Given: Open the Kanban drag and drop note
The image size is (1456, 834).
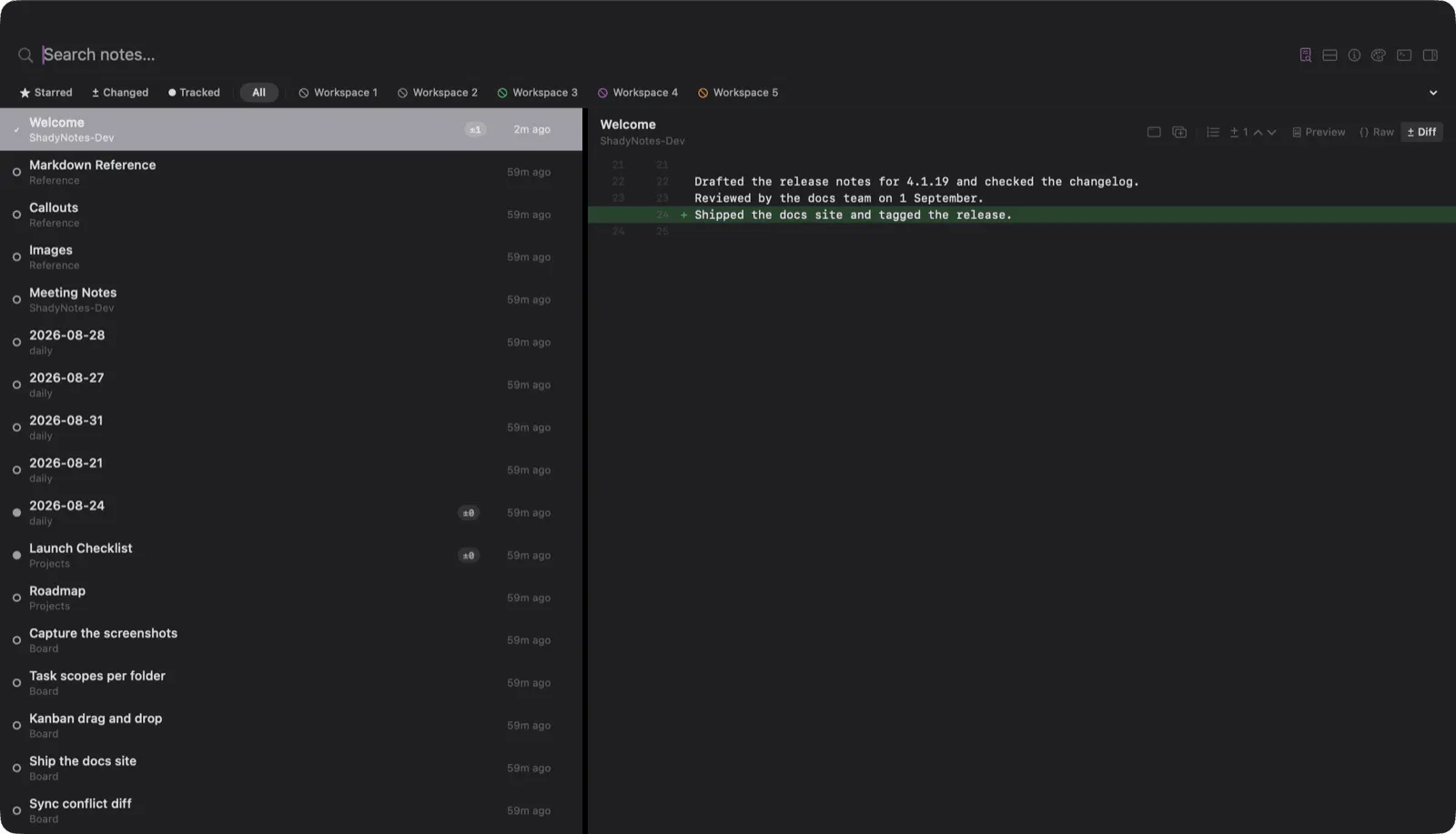Looking at the screenshot, I should click(x=291, y=725).
